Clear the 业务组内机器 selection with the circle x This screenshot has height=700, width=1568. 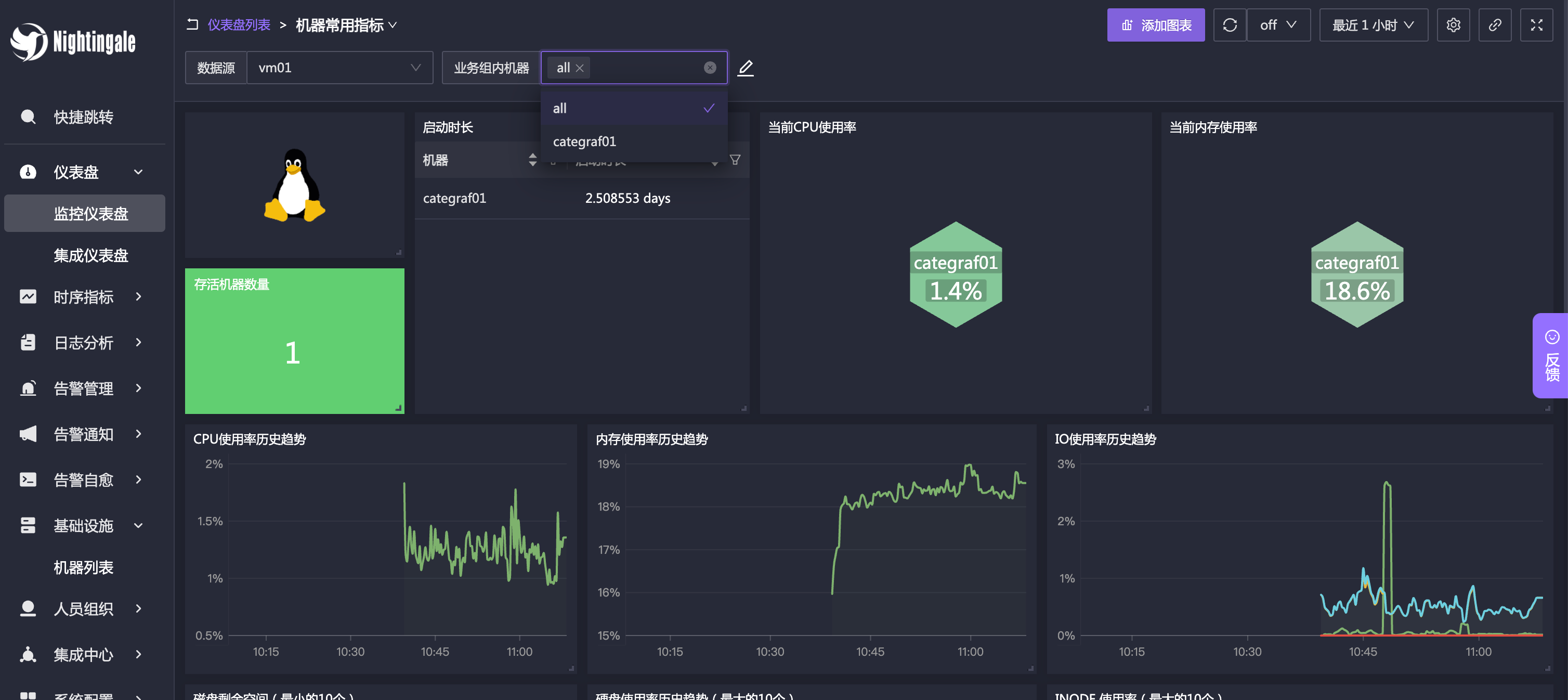tap(710, 68)
